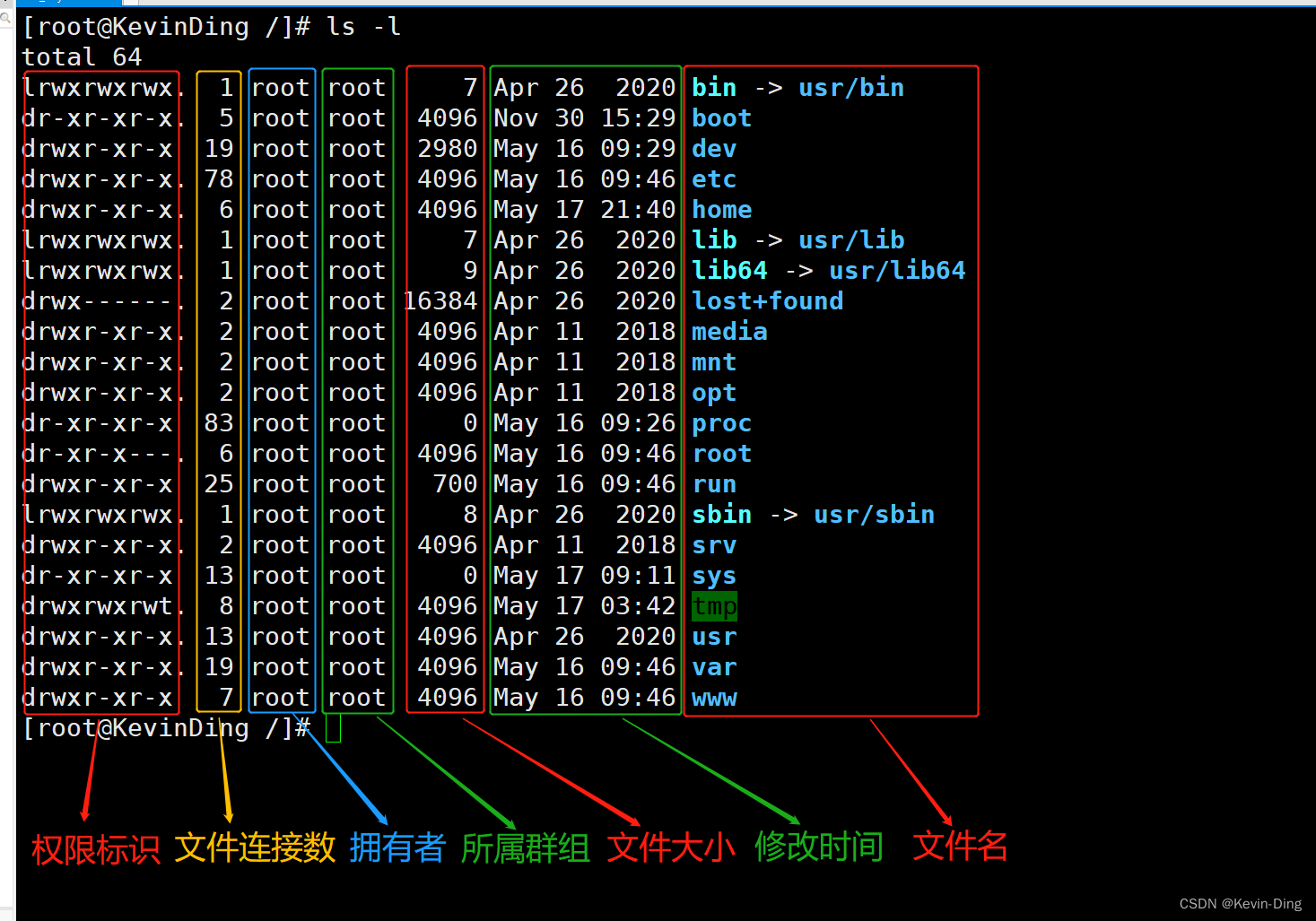Click link count 25 on run row
The width and height of the screenshot is (1316, 921).
tap(219, 484)
